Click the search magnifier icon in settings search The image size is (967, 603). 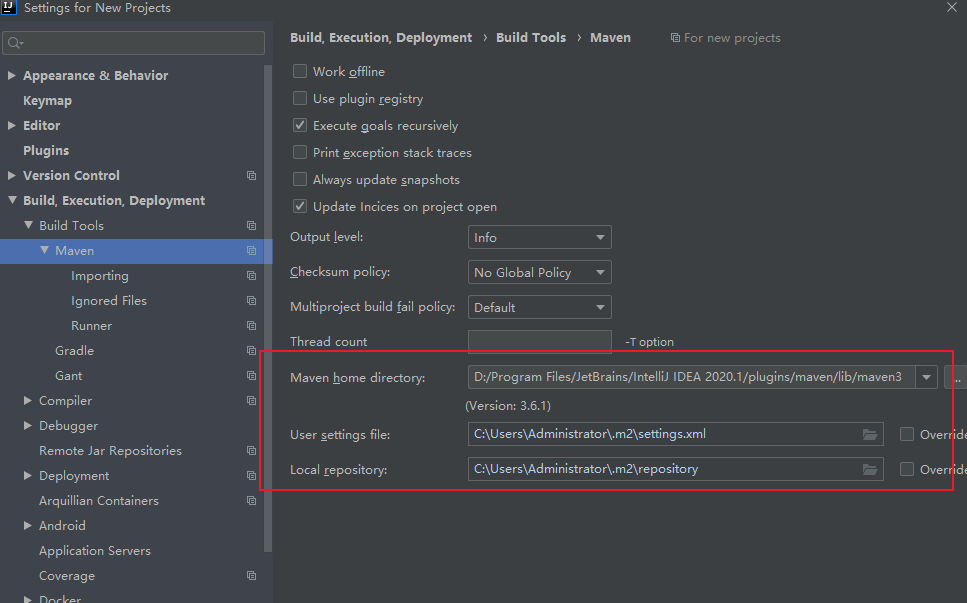point(15,43)
